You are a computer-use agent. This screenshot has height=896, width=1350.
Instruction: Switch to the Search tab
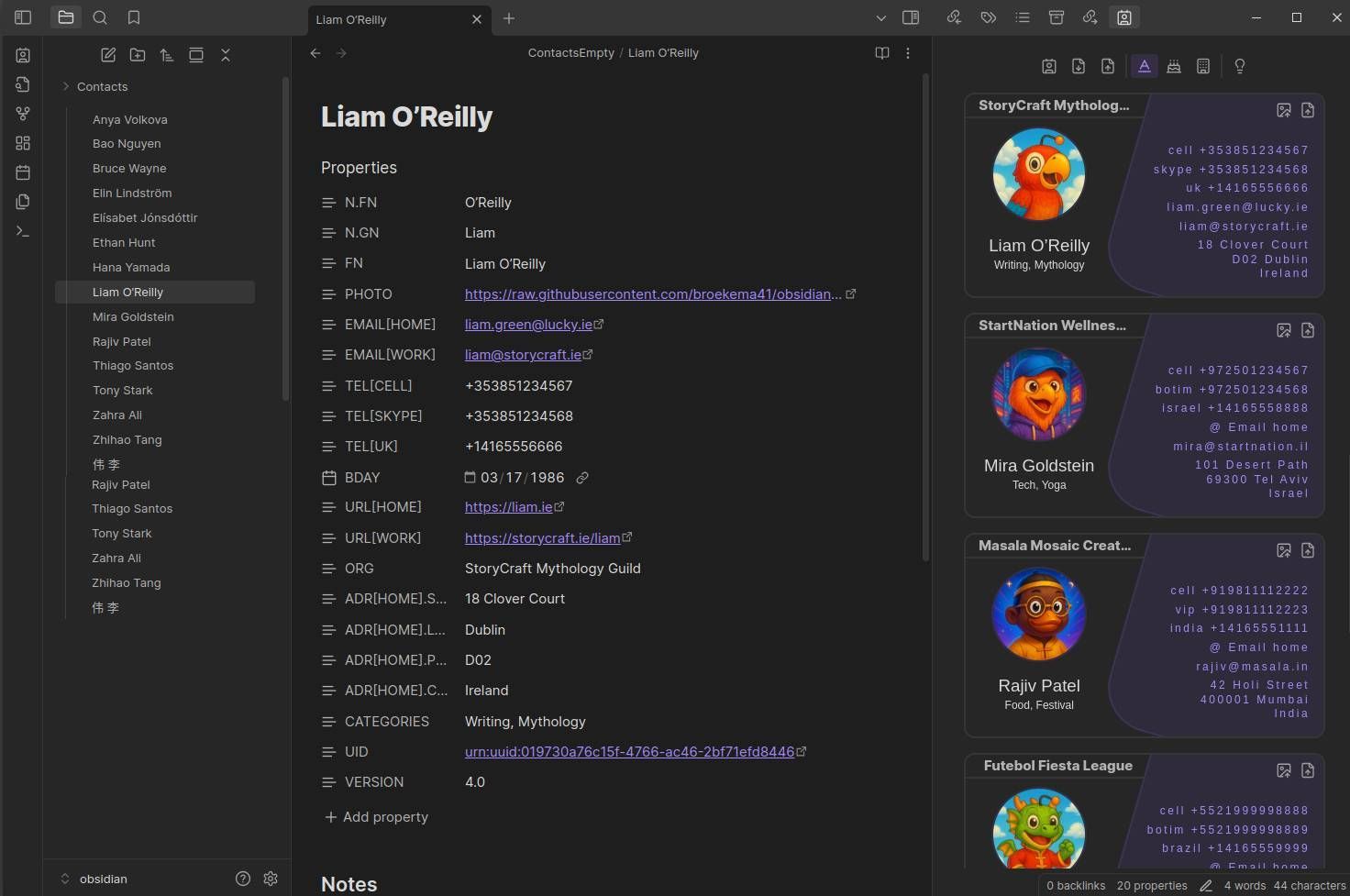tap(100, 17)
